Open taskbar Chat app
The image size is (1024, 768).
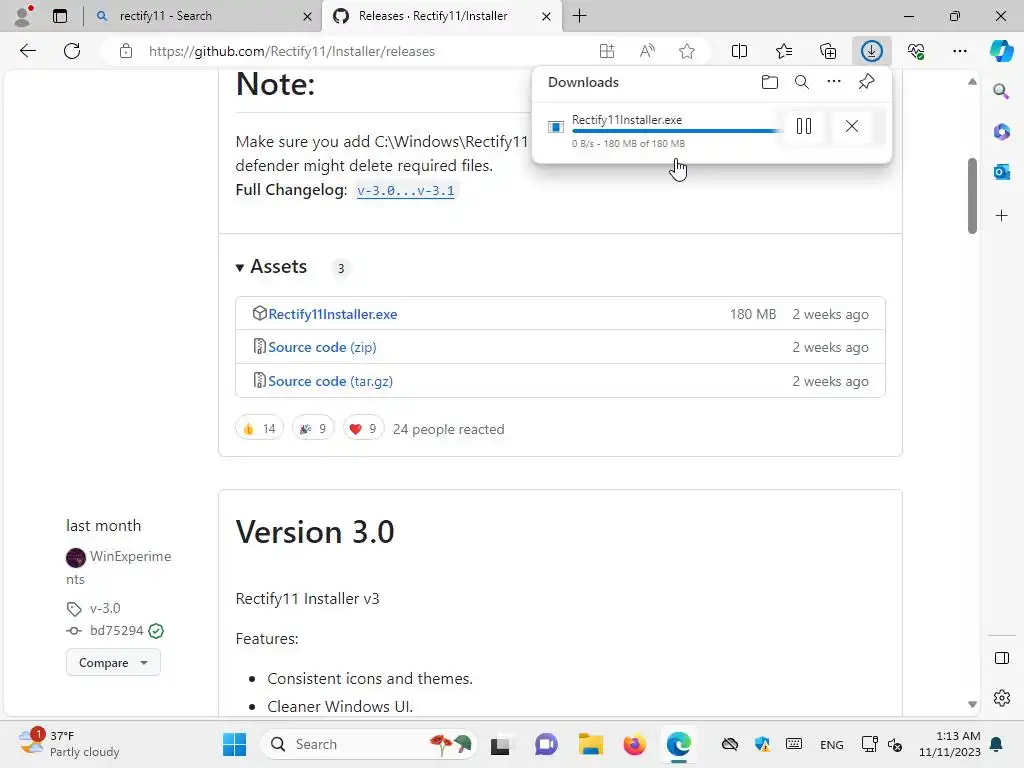pos(546,744)
